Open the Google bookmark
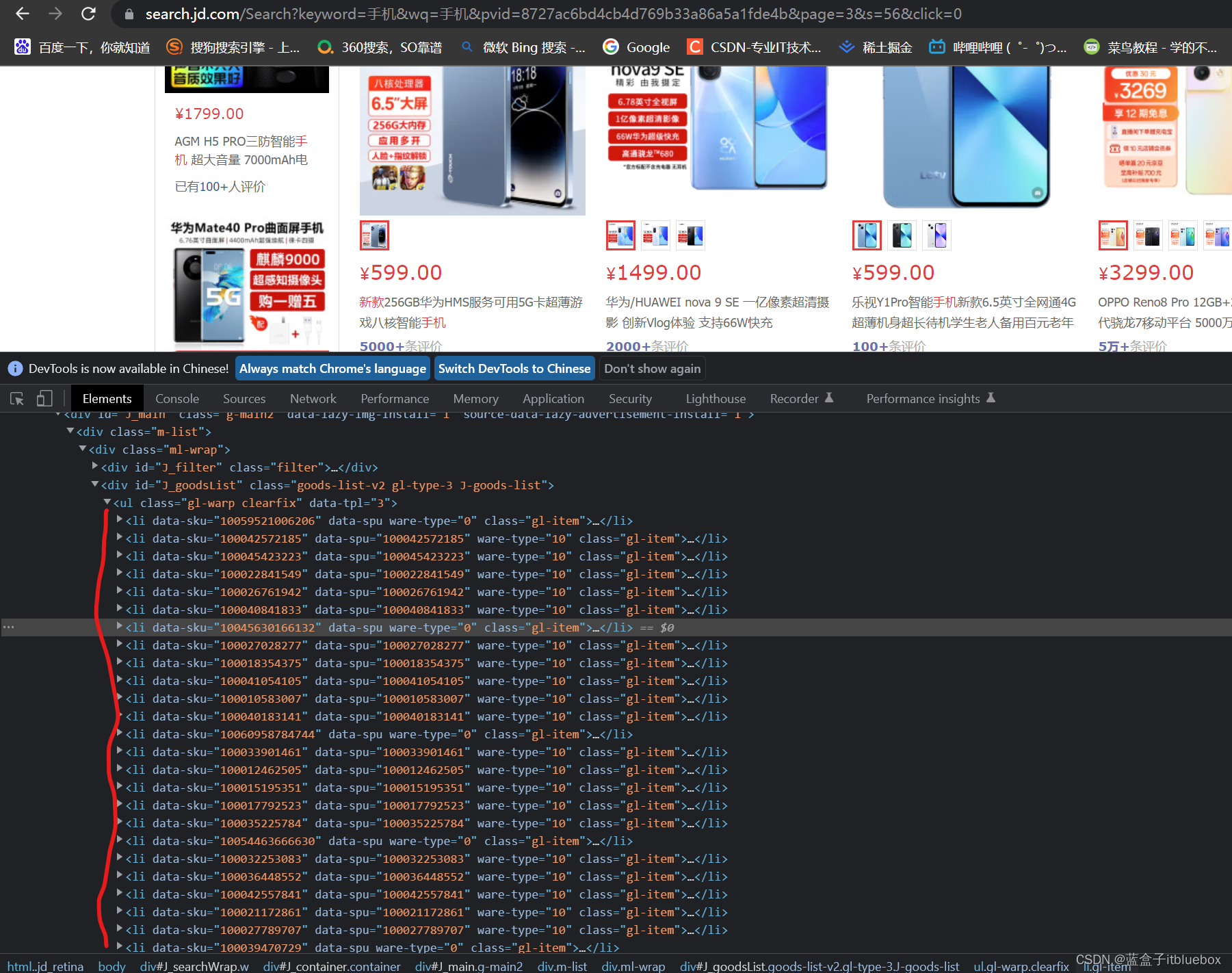The height and width of the screenshot is (973, 1232). [x=636, y=47]
